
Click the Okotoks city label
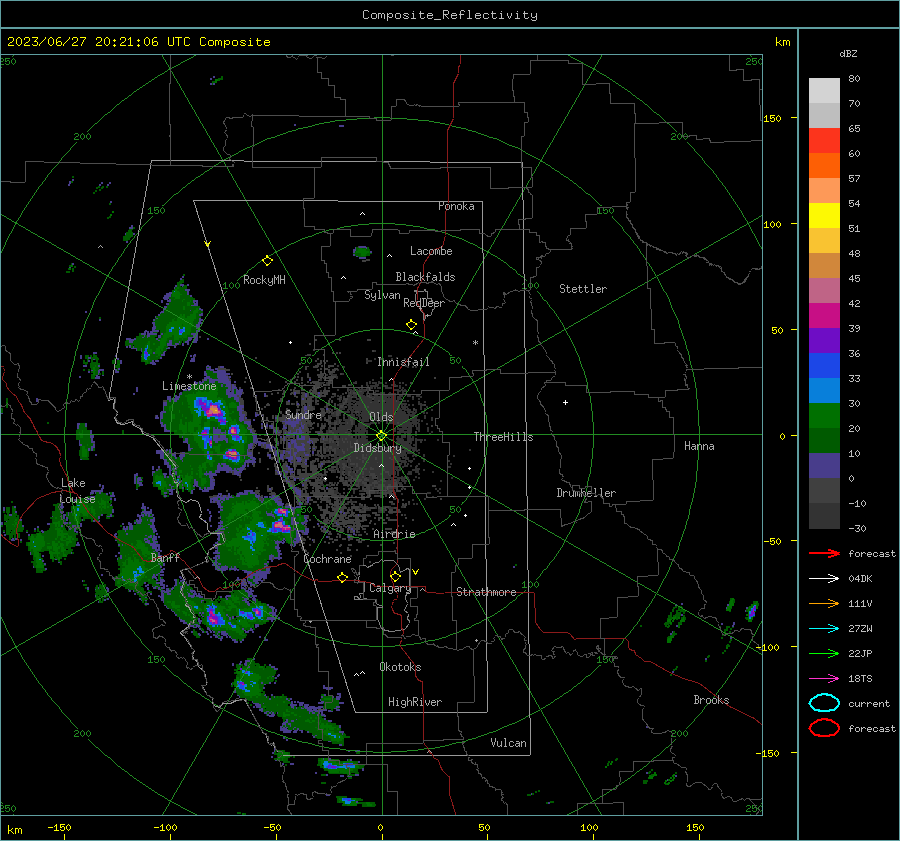pyautogui.click(x=400, y=667)
